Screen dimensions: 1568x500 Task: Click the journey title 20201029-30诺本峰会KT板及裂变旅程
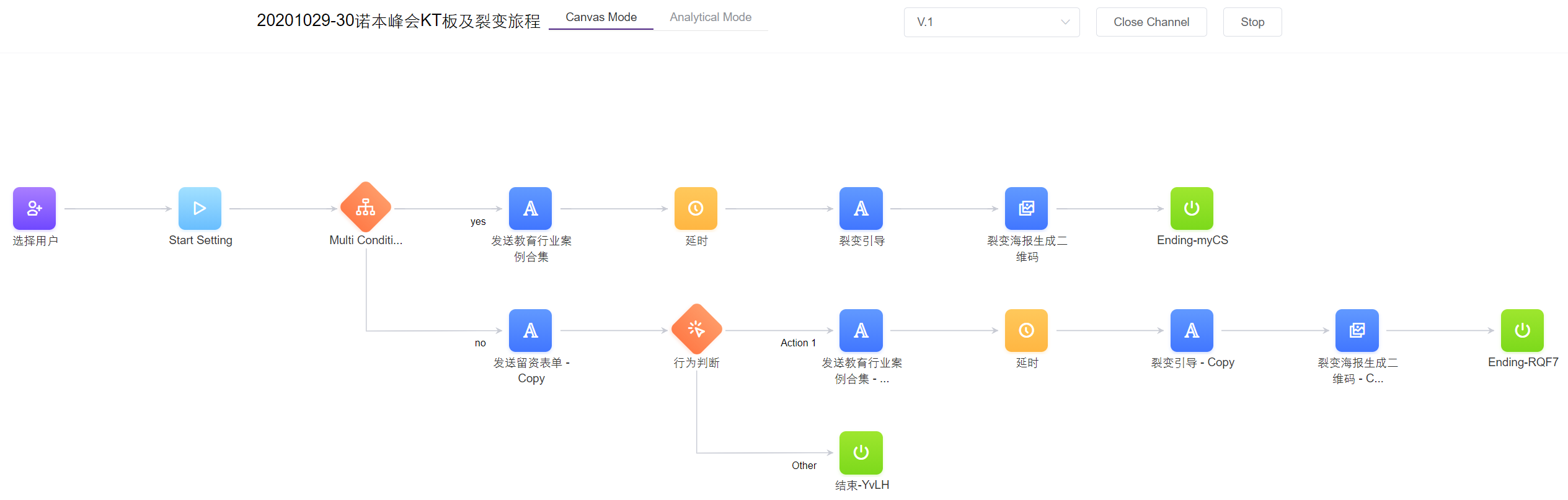[x=398, y=21]
